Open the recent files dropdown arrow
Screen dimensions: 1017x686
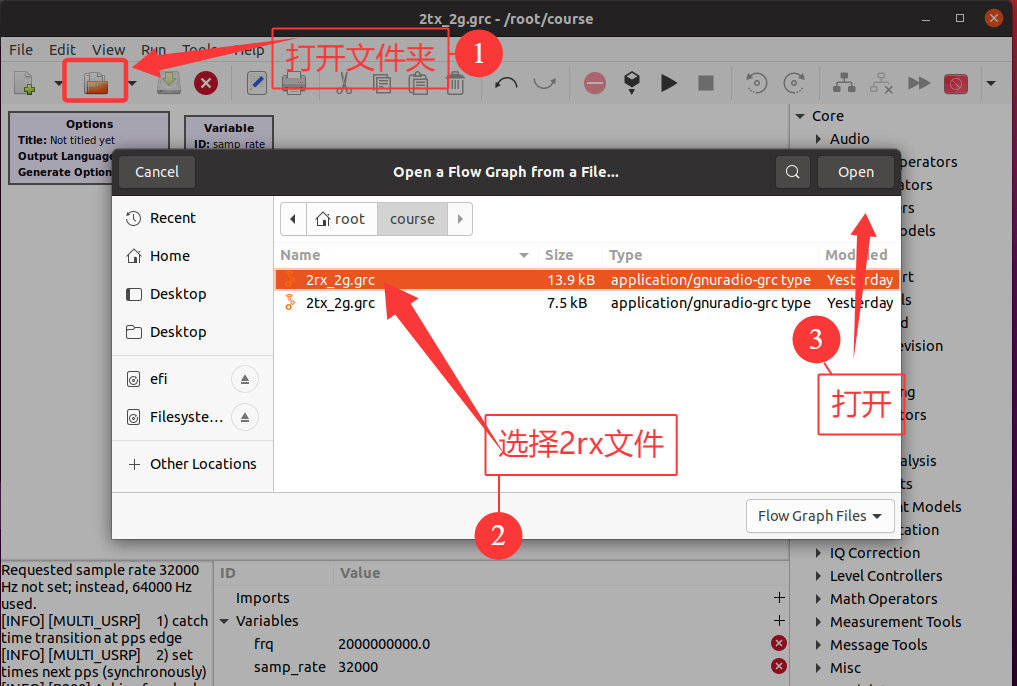click(x=132, y=83)
